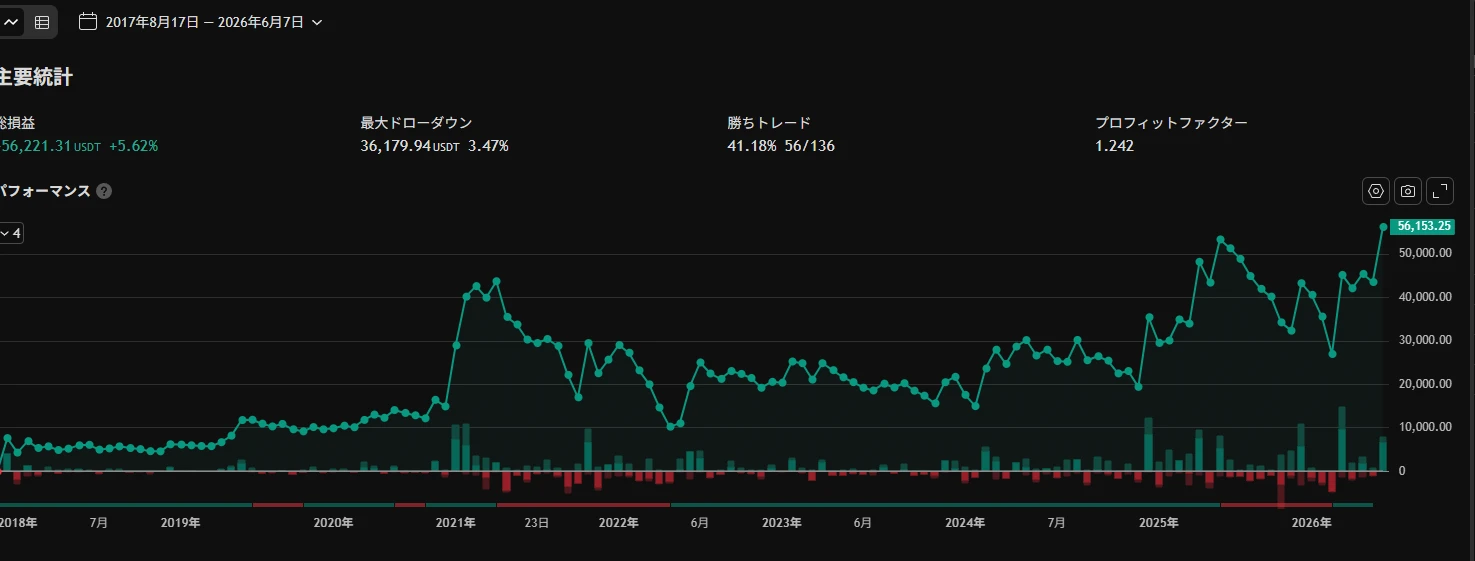
Task: Switch to chart view icon
Action: (12, 22)
